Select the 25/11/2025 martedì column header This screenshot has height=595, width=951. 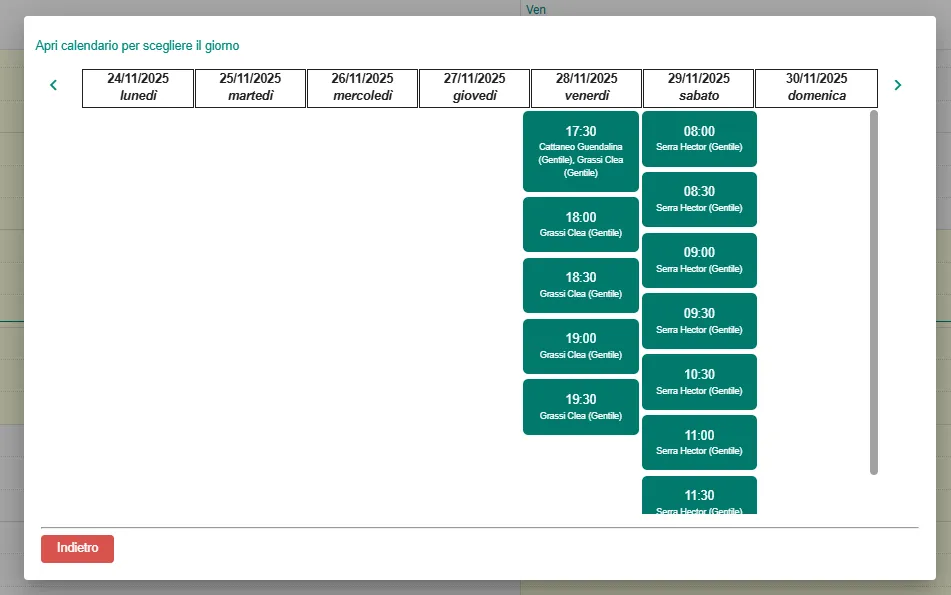(x=250, y=88)
